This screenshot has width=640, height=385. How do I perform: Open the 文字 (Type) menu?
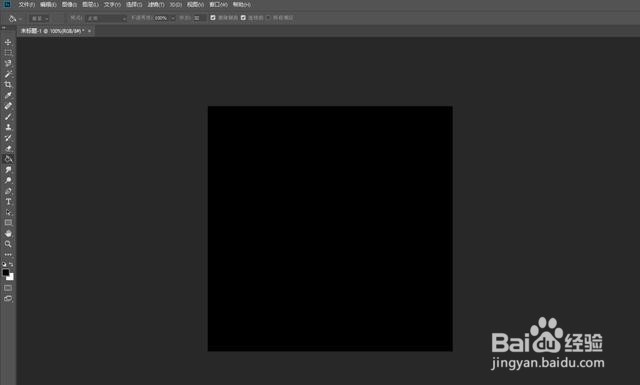(112, 4)
